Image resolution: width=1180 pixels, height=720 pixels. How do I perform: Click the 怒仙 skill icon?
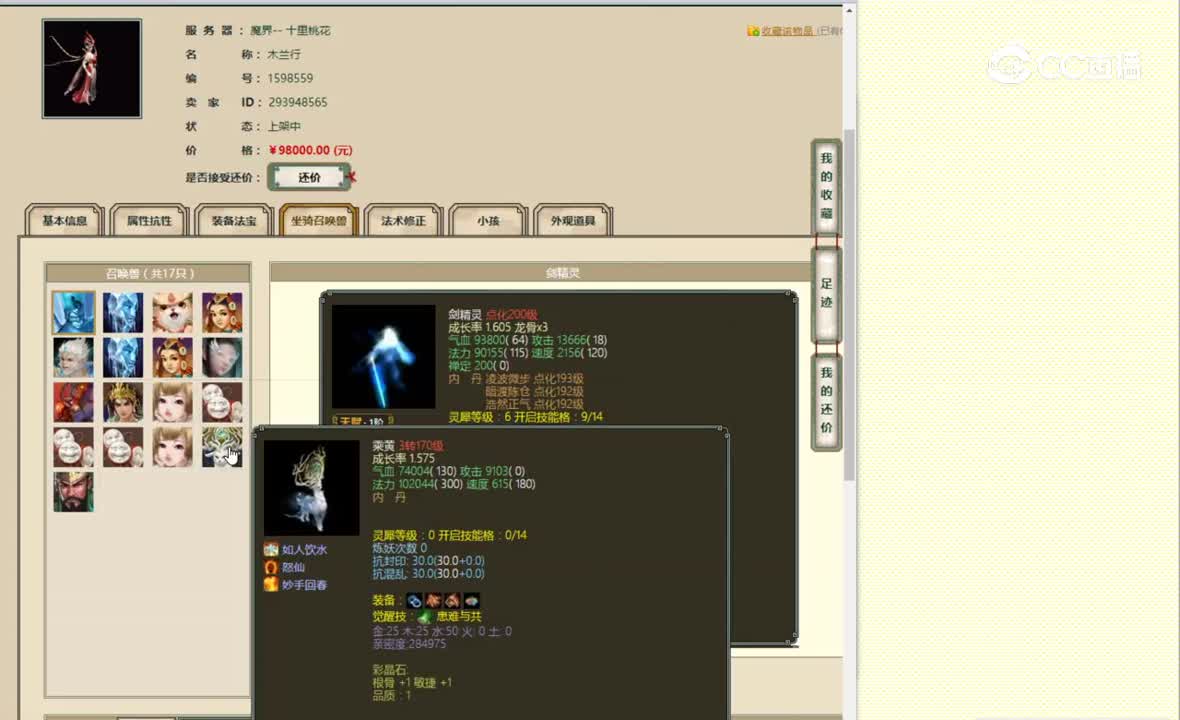point(271,567)
